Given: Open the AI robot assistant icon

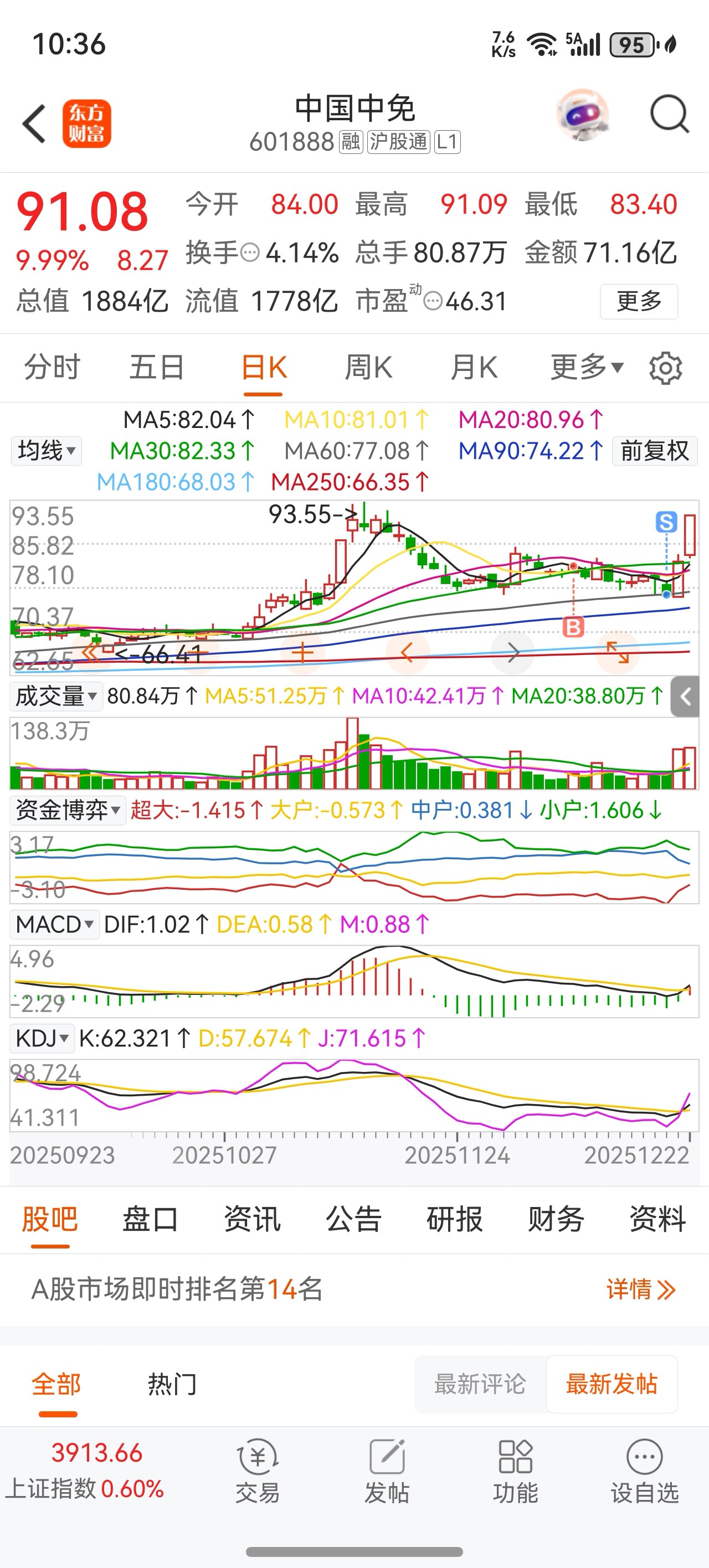Looking at the screenshot, I should [x=583, y=115].
